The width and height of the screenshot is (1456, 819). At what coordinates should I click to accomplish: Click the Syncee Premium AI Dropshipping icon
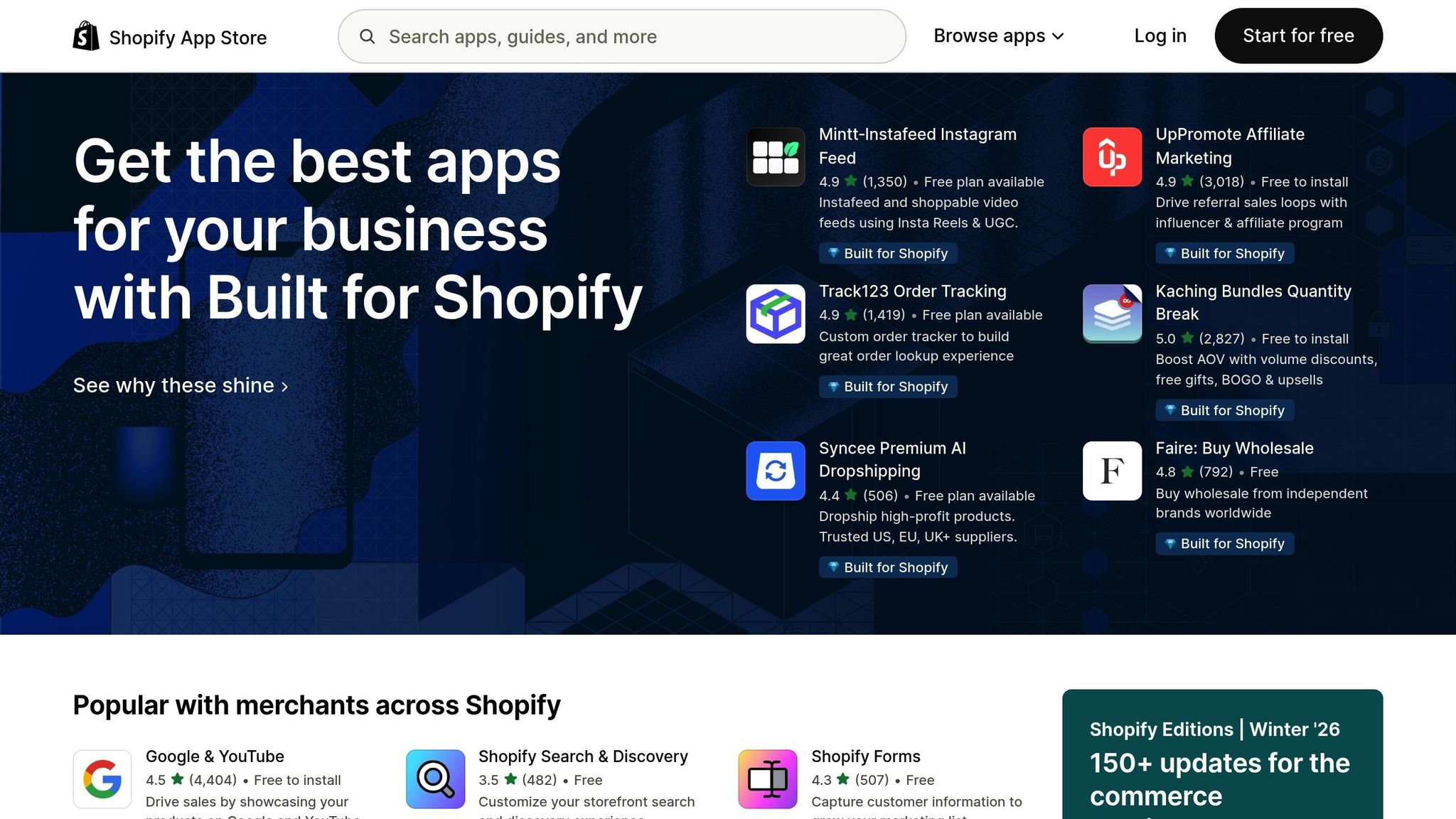(775, 471)
